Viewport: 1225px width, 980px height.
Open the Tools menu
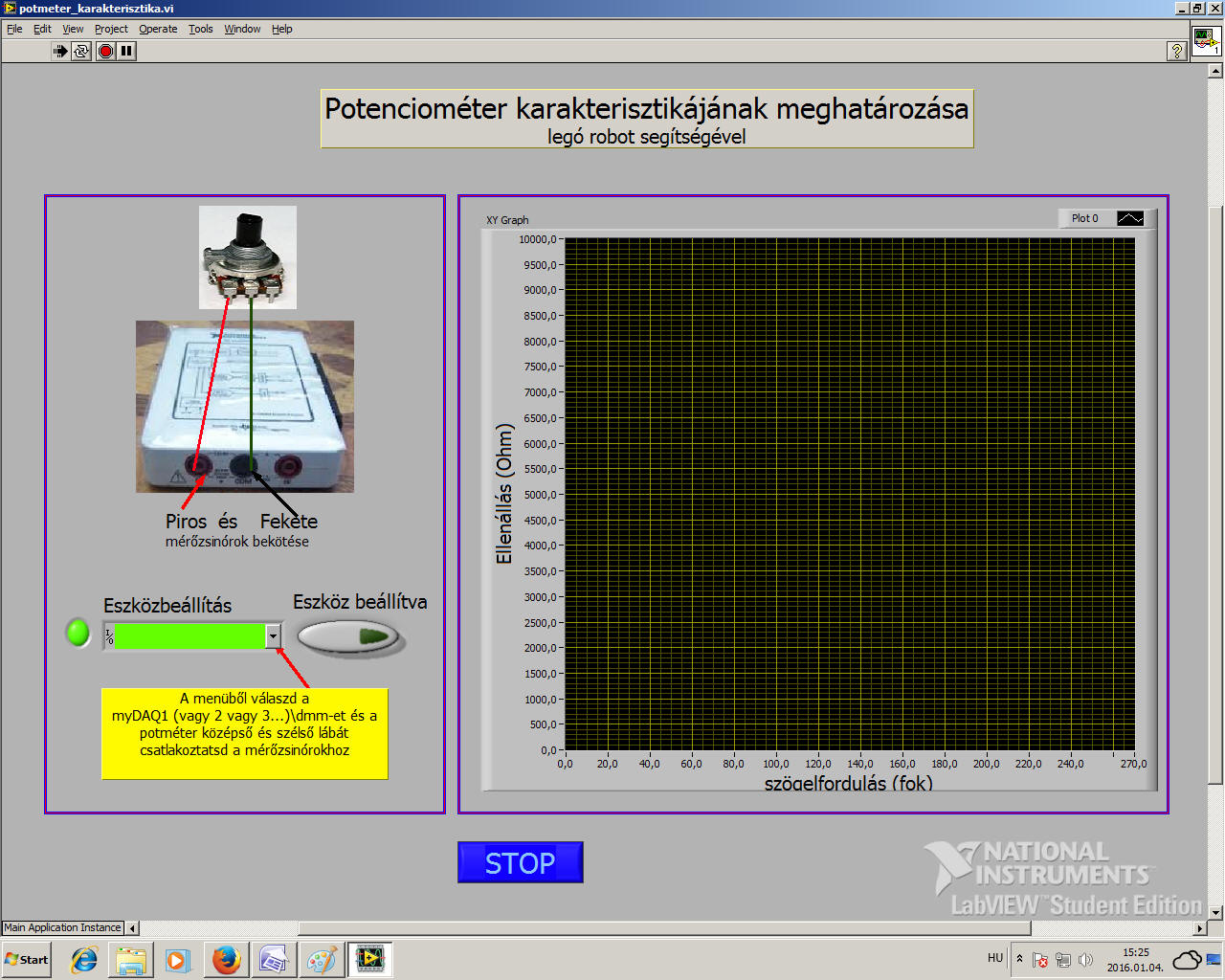click(200, 29)
